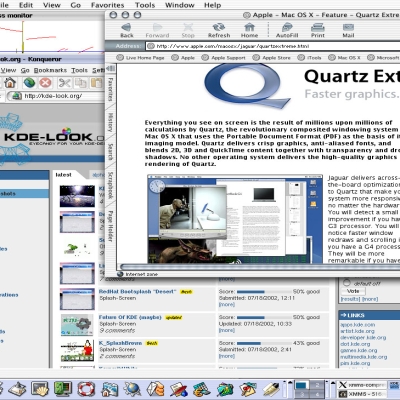
Task: Click the 'Internet zone' status bar text
Action: coord(142,274)
